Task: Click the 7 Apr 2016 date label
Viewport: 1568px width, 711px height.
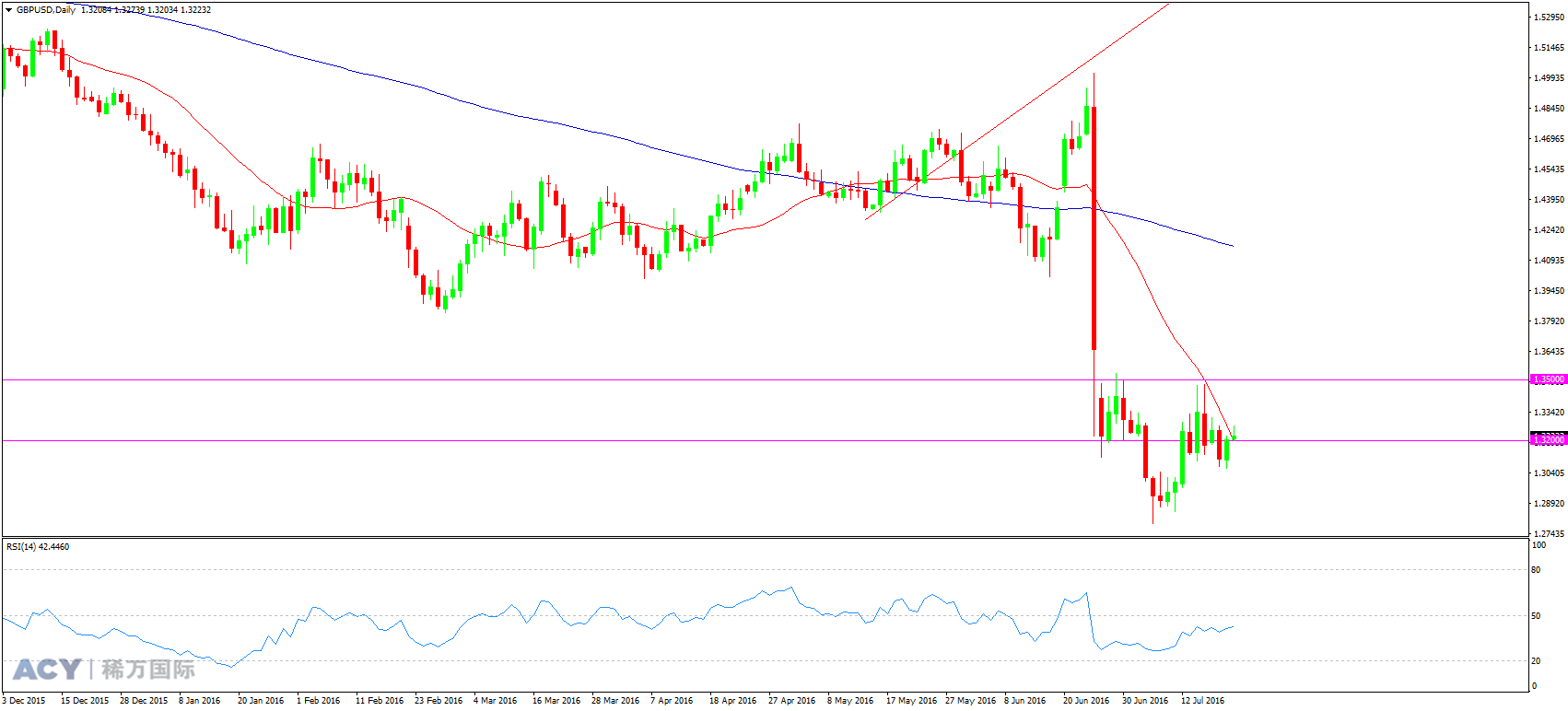Action: click(672, 701)
